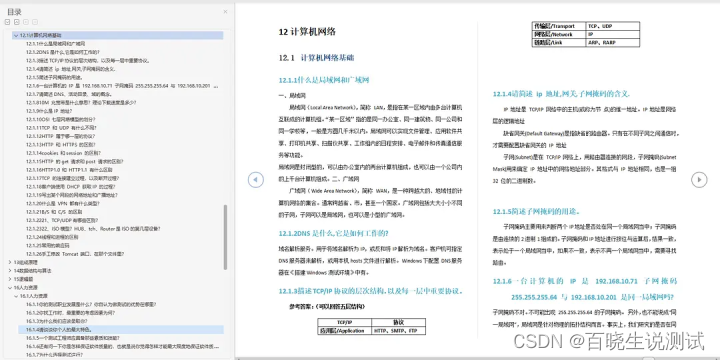Open outline entry 12.1.4 about ip 地址

(71, 69)
